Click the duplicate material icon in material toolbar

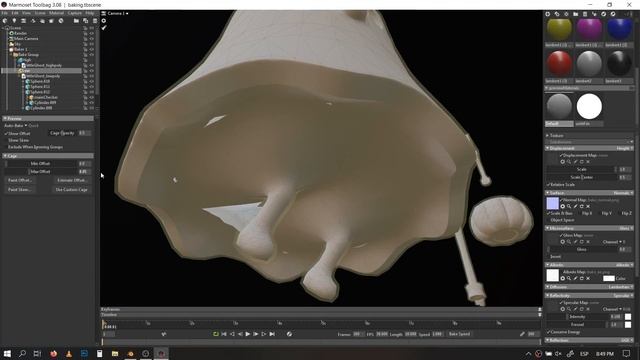(x=557, y=14)
